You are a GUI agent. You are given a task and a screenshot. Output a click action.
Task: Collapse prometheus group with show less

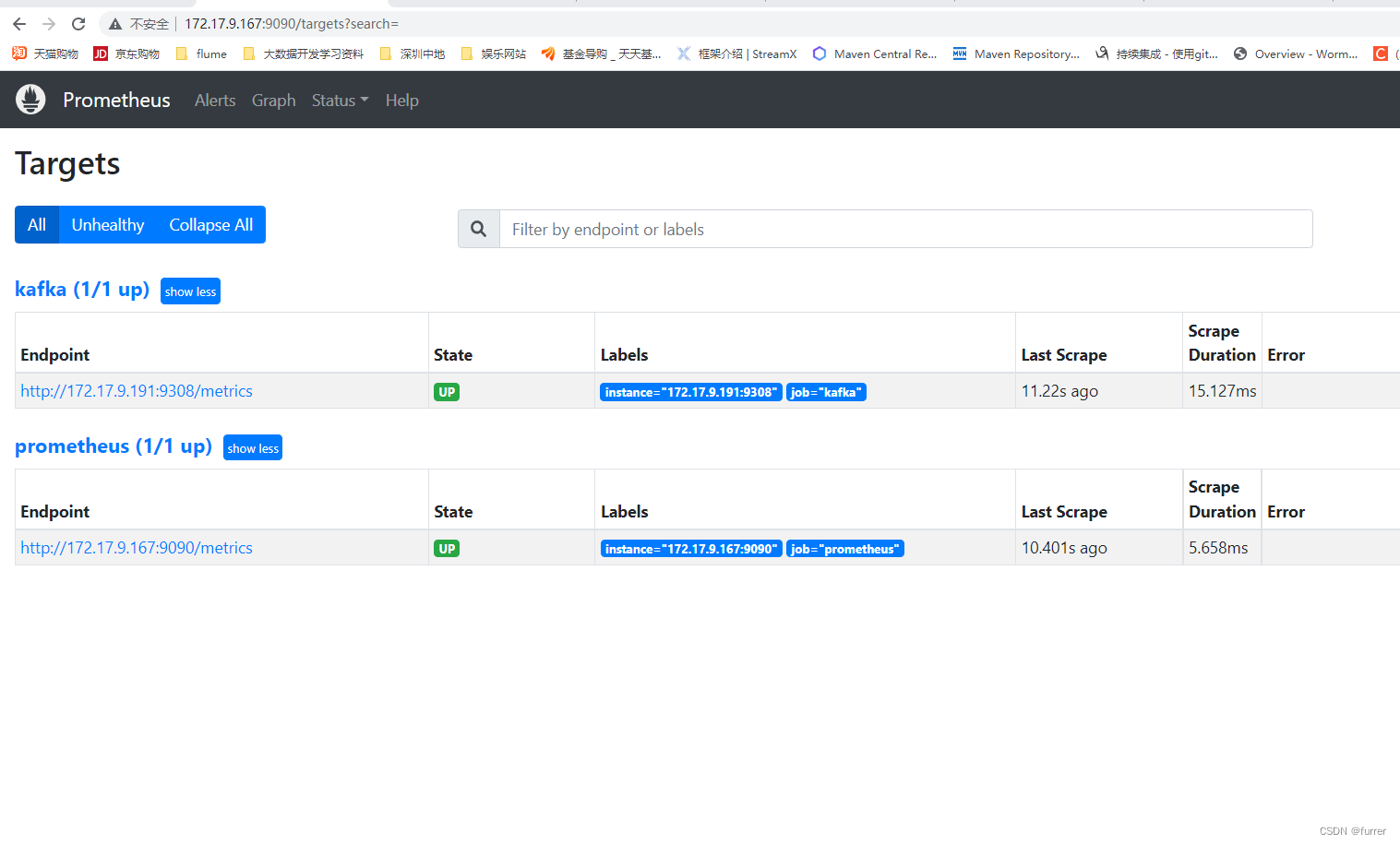pos(253,448)
